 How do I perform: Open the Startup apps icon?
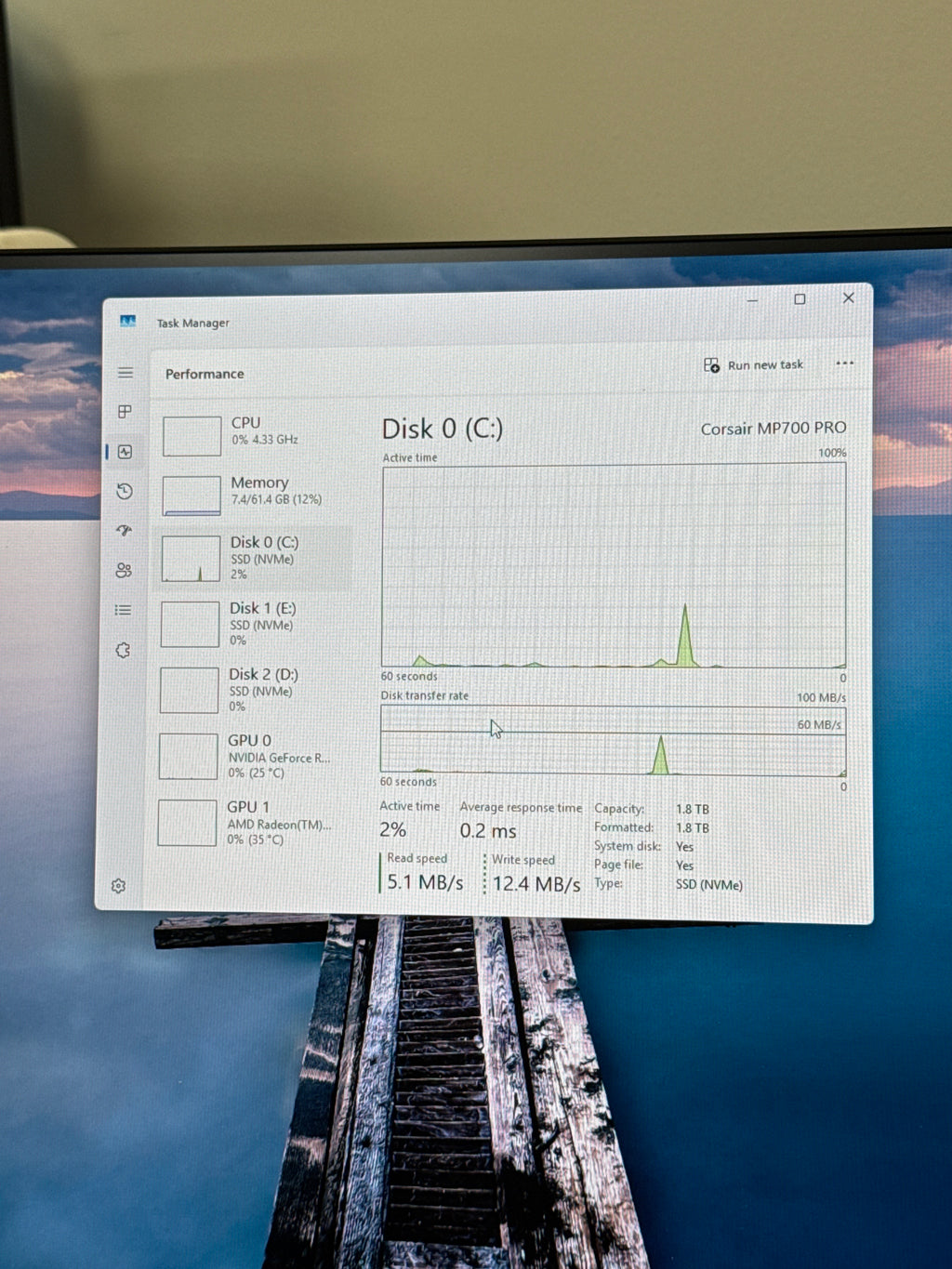[125, 531]
